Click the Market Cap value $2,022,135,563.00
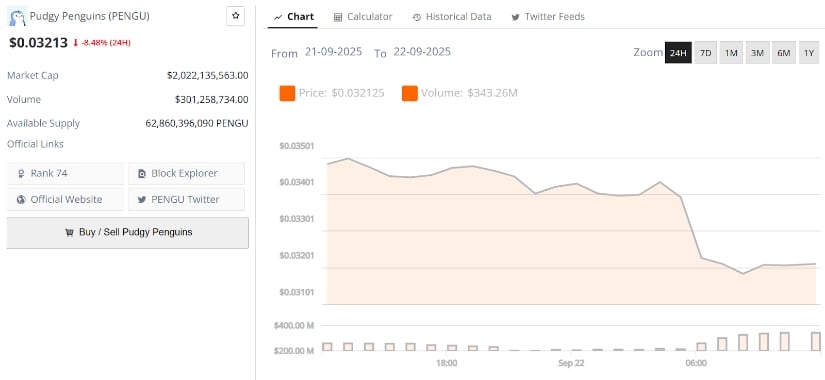 coord(207,75)
